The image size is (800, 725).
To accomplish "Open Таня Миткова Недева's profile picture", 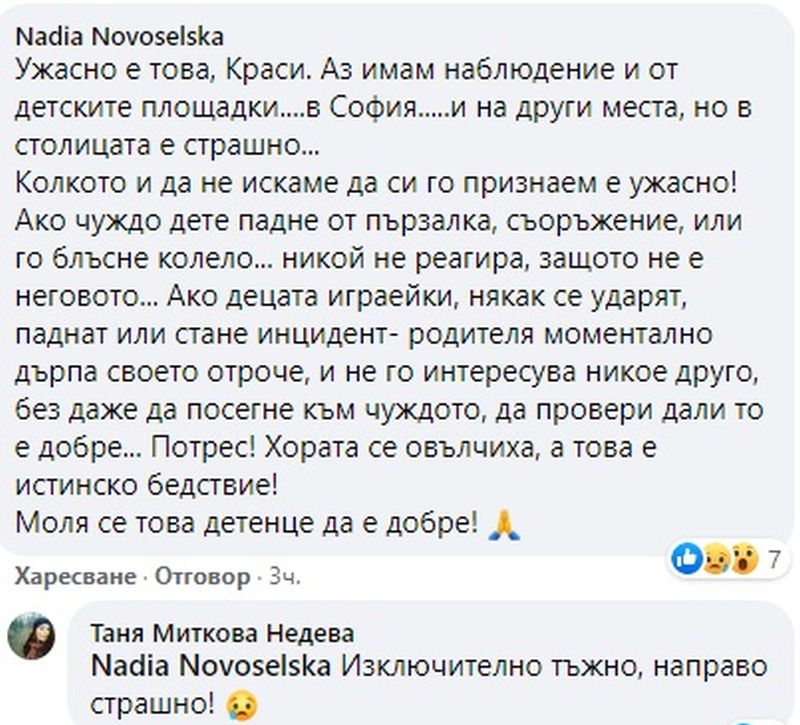I will pos(32,636).
